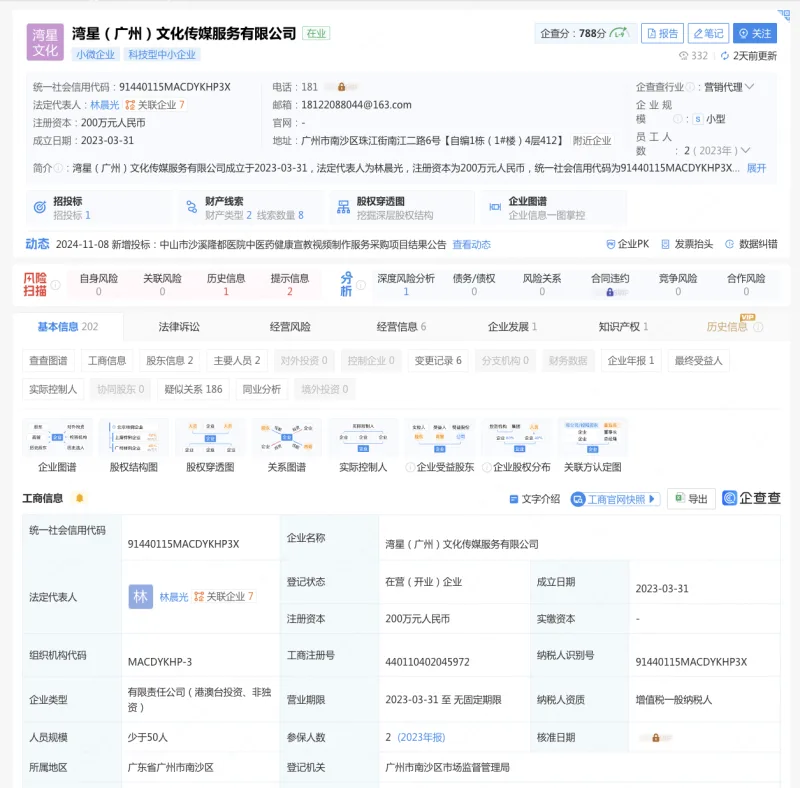800x788 pixels.
Task: Select the 主要人员 2 sub-tab
Action: [237, 361]
